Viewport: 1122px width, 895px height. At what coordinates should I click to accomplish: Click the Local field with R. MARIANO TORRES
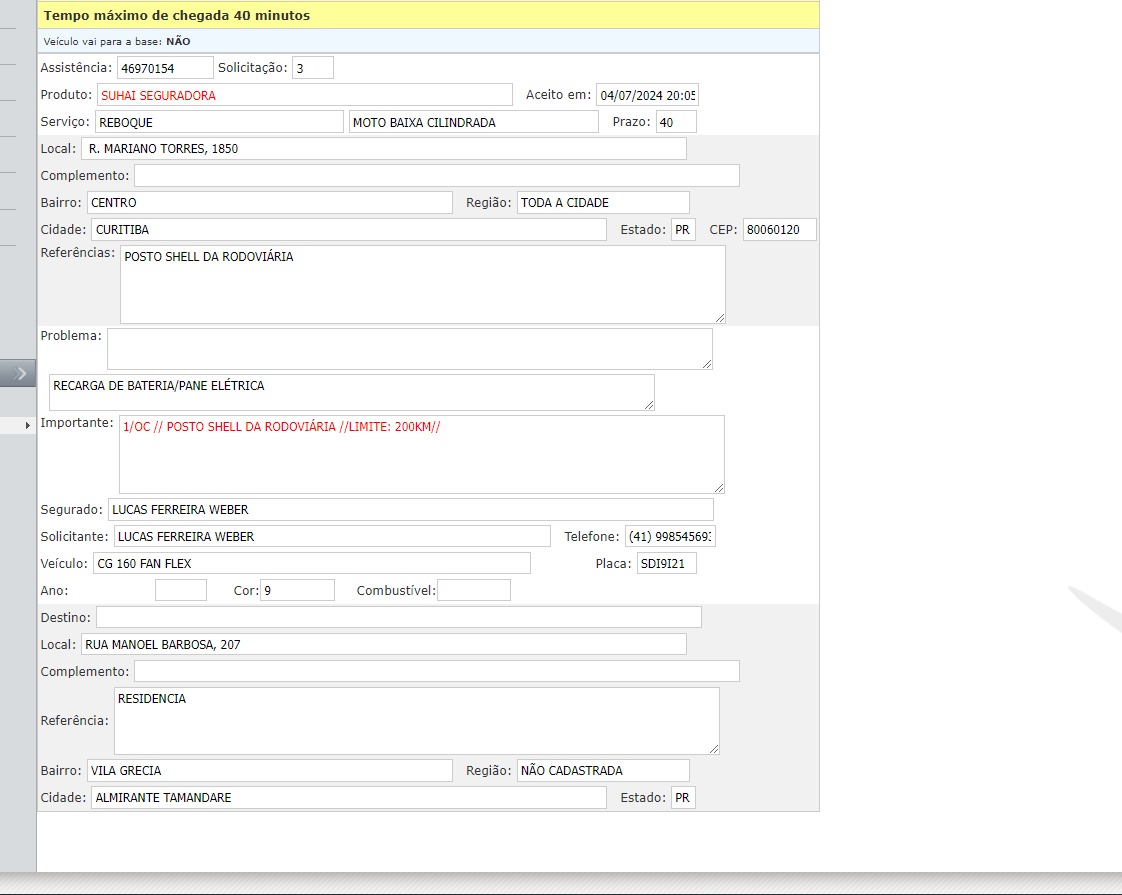pyautogui.click(x=384, y=149)
